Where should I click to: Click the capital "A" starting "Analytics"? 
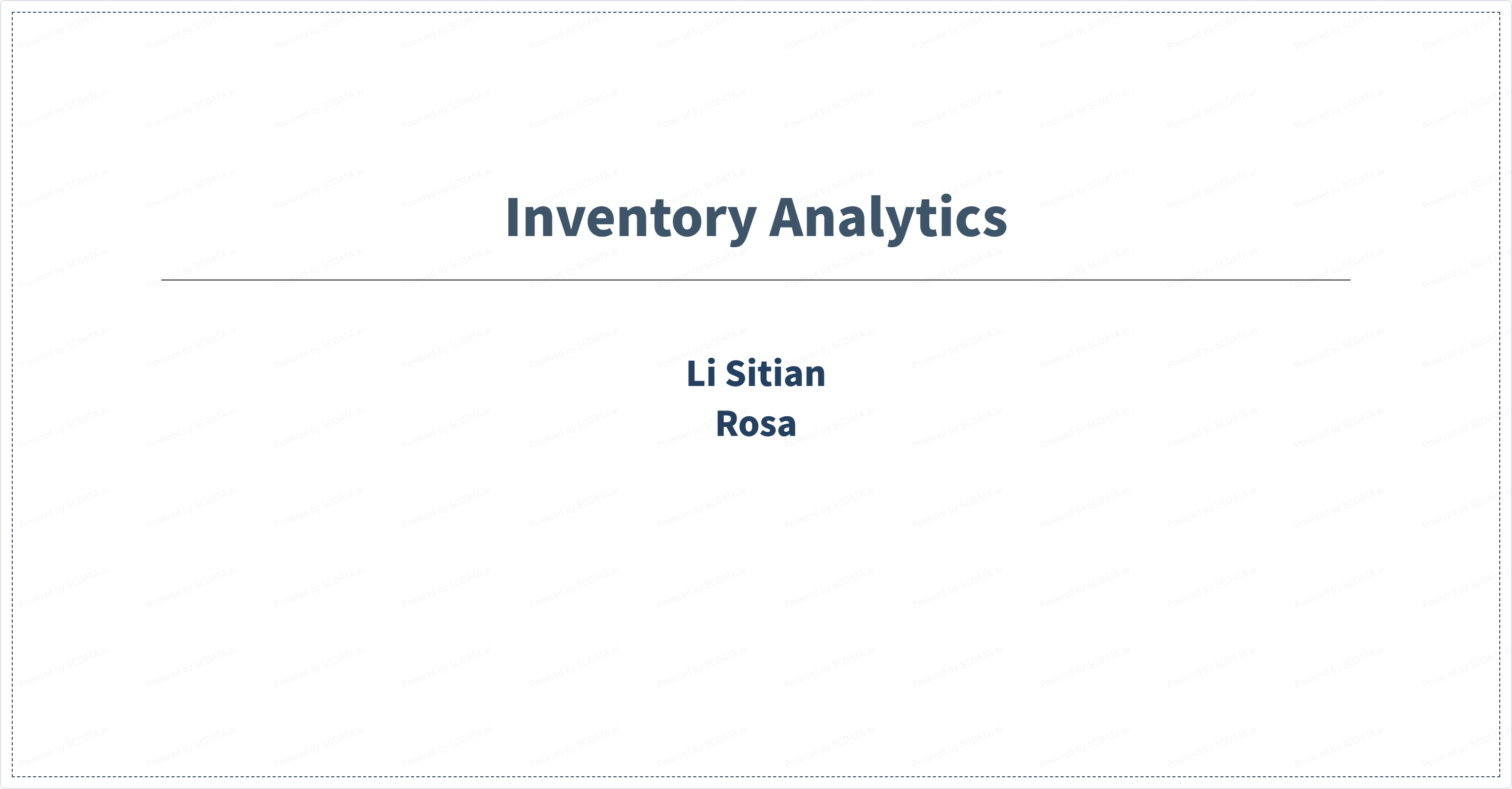coord(789,218)
